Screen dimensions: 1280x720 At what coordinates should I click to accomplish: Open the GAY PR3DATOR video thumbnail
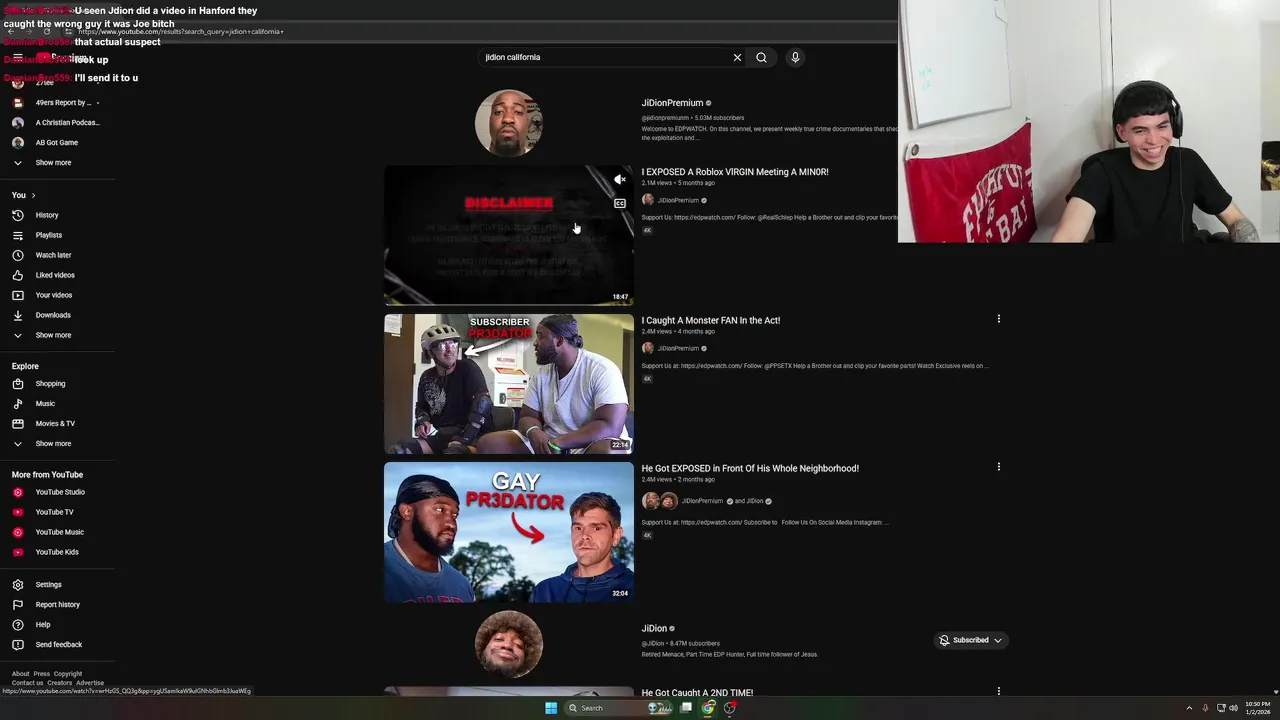point(509,532)
